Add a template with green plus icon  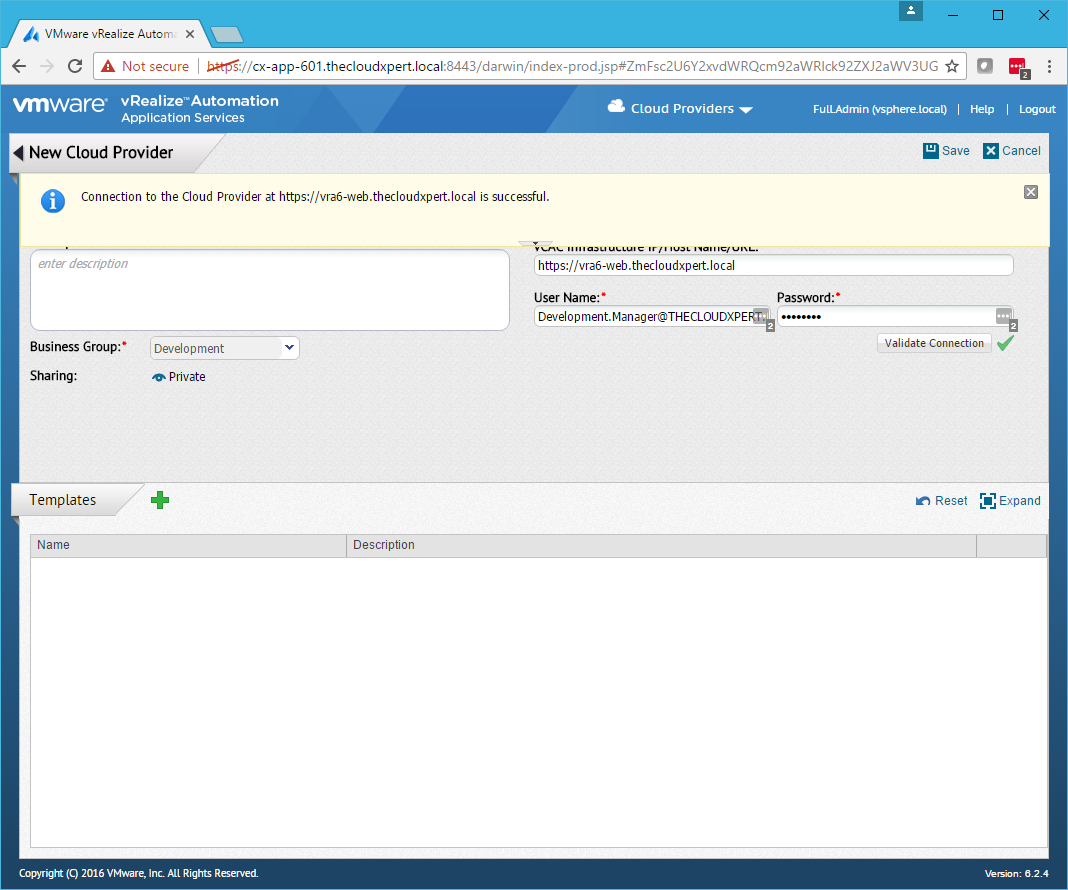point(160,500)
